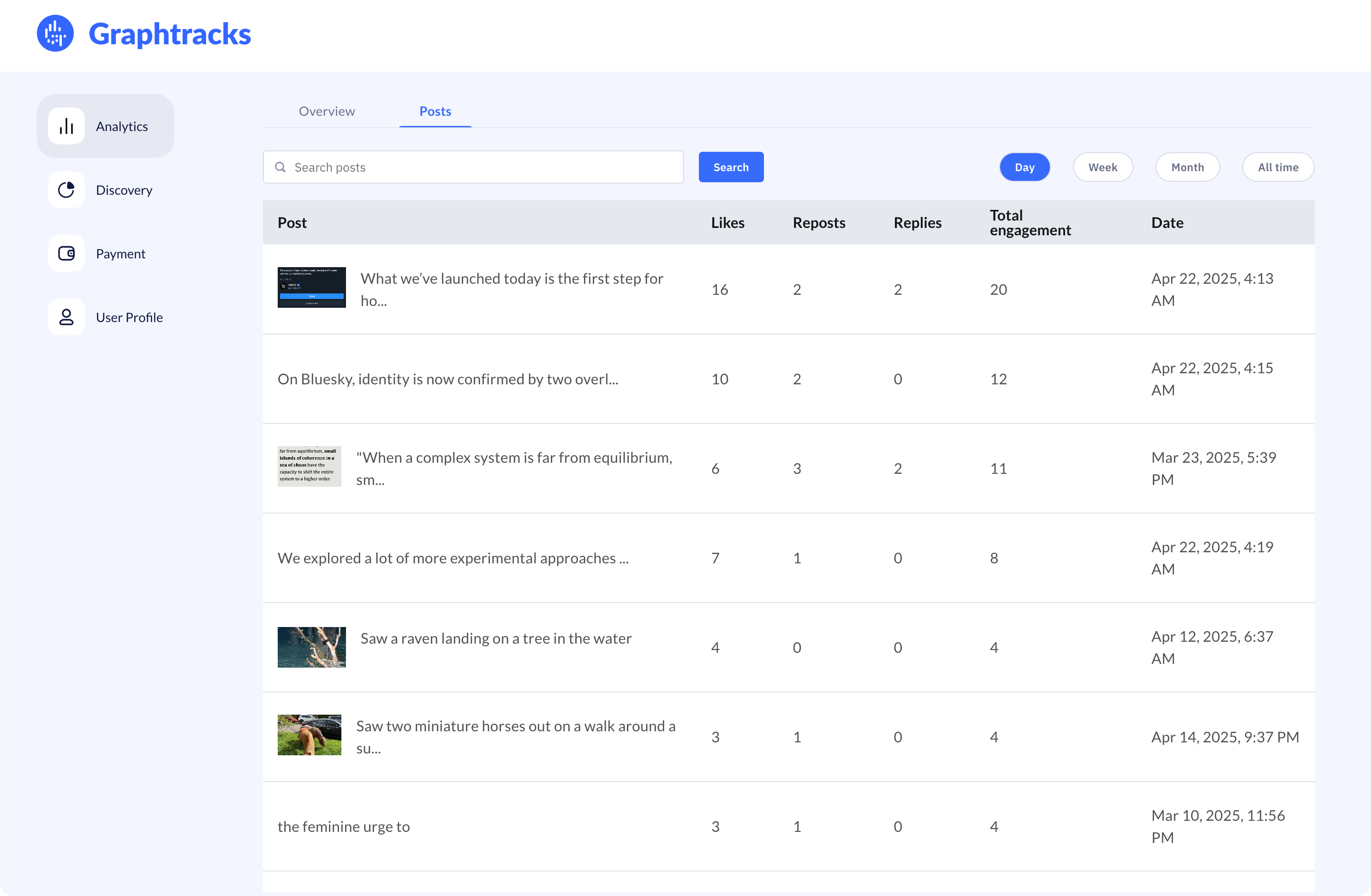Switch to the Overview tab
This screenshot has width=1371, height=896.
tap(327, 111)
